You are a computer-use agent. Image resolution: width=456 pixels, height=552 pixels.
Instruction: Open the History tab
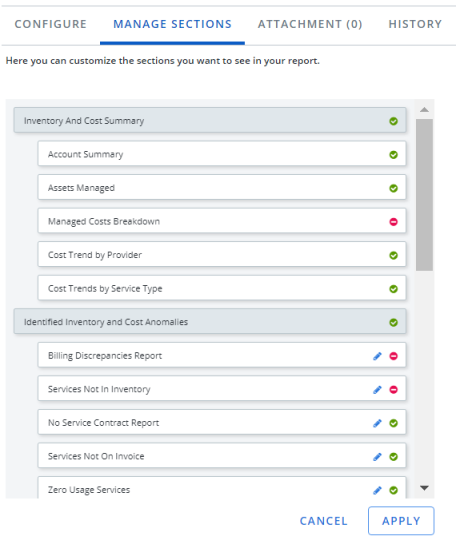[415, 24]
